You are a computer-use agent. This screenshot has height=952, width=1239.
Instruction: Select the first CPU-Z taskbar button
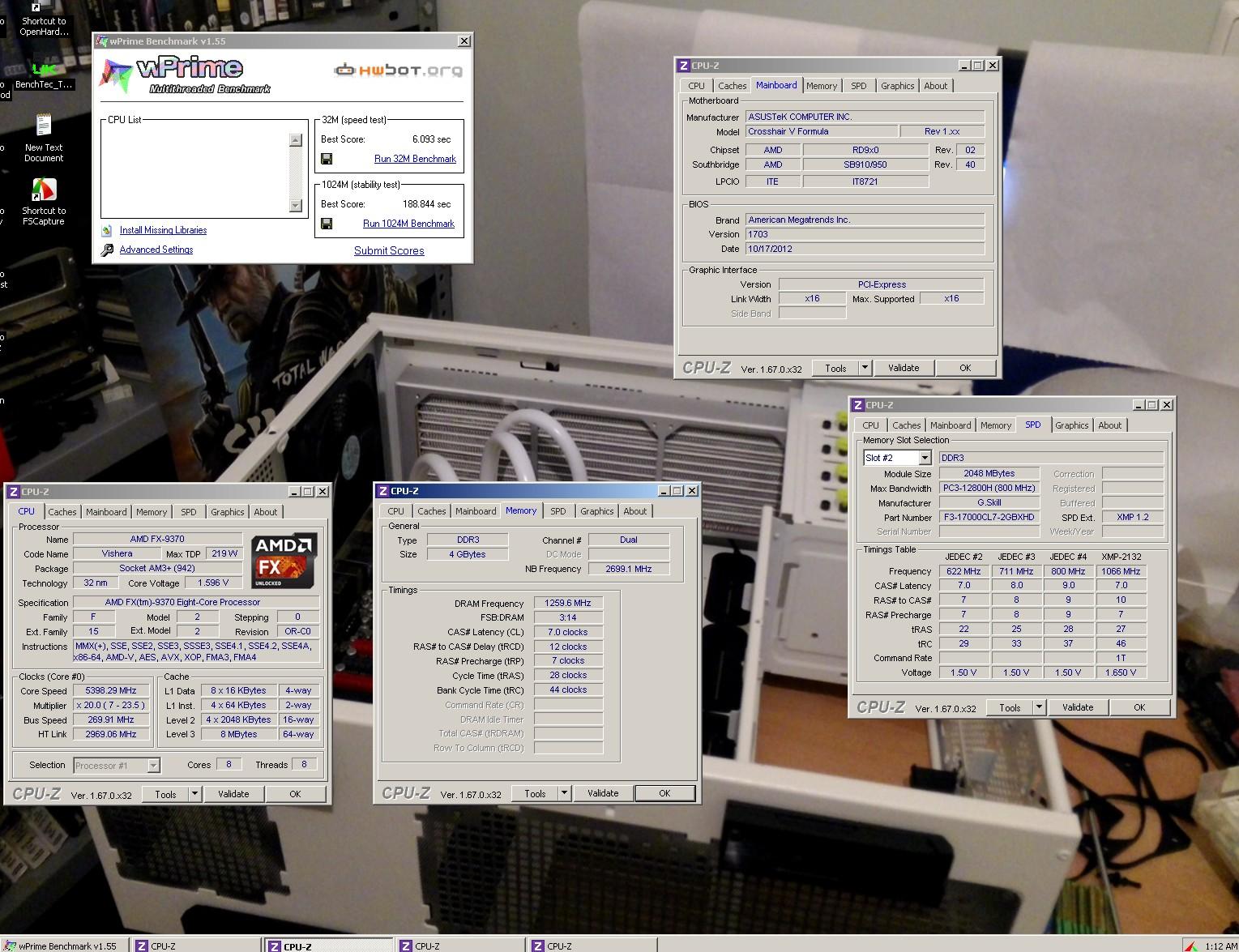click(198, 946)
